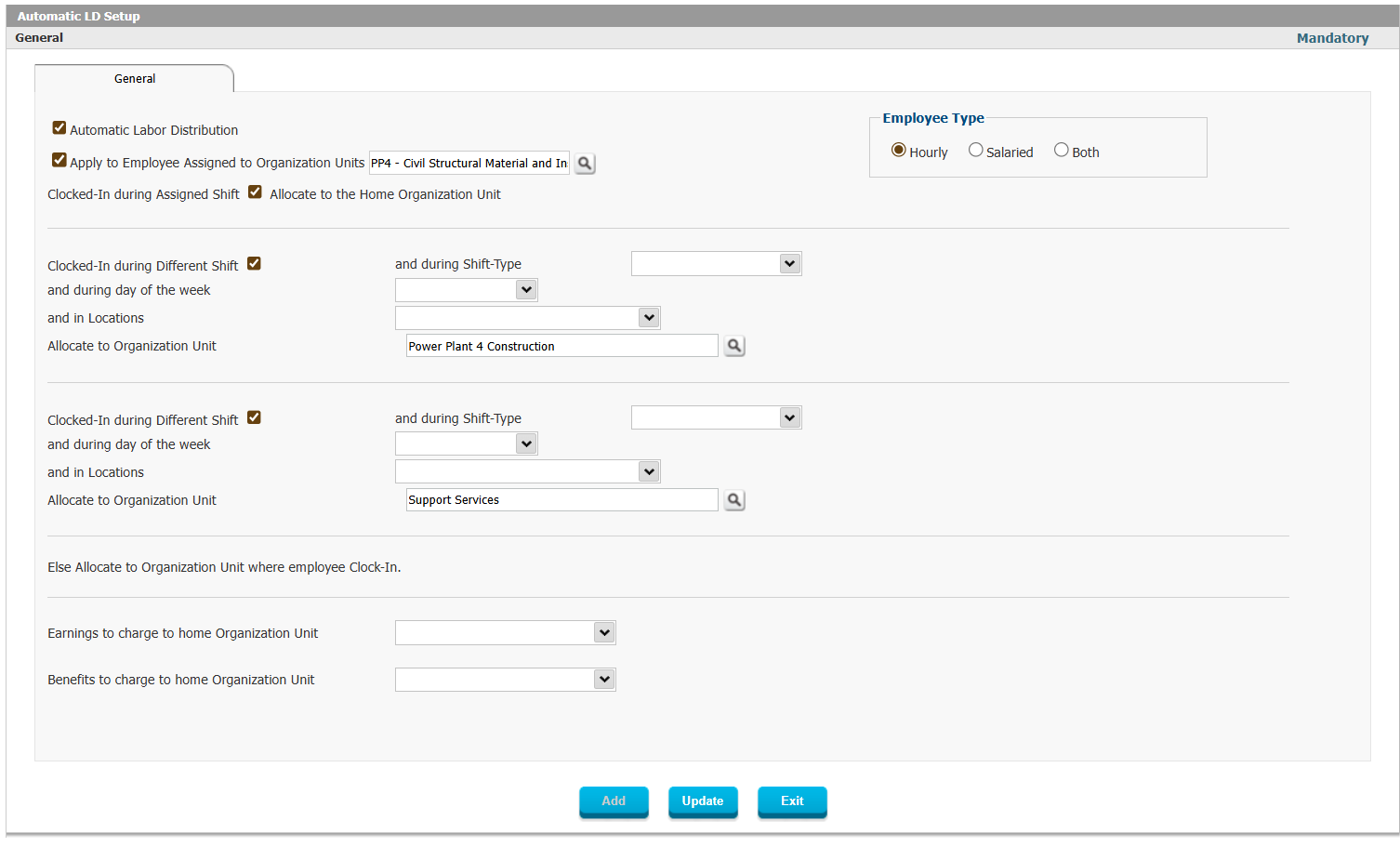Click the Else Allocate to Organization Unit text
This screenshot has height=847, width=1400.
[224, 567]
